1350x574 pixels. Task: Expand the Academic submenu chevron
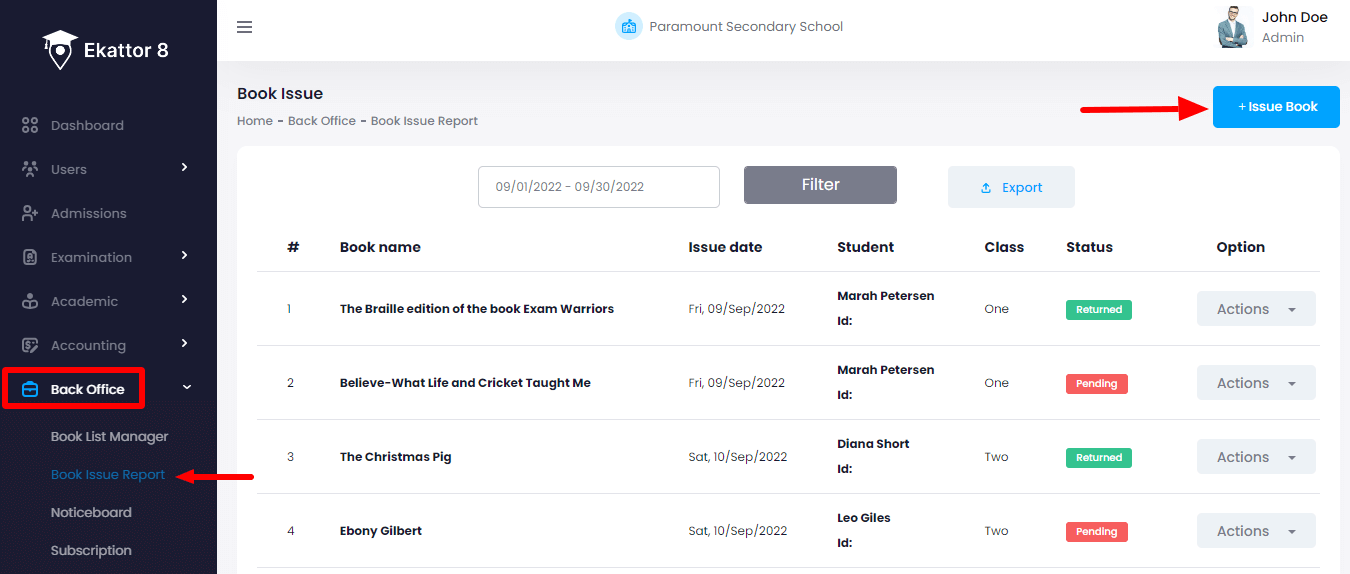coord(184,299)
